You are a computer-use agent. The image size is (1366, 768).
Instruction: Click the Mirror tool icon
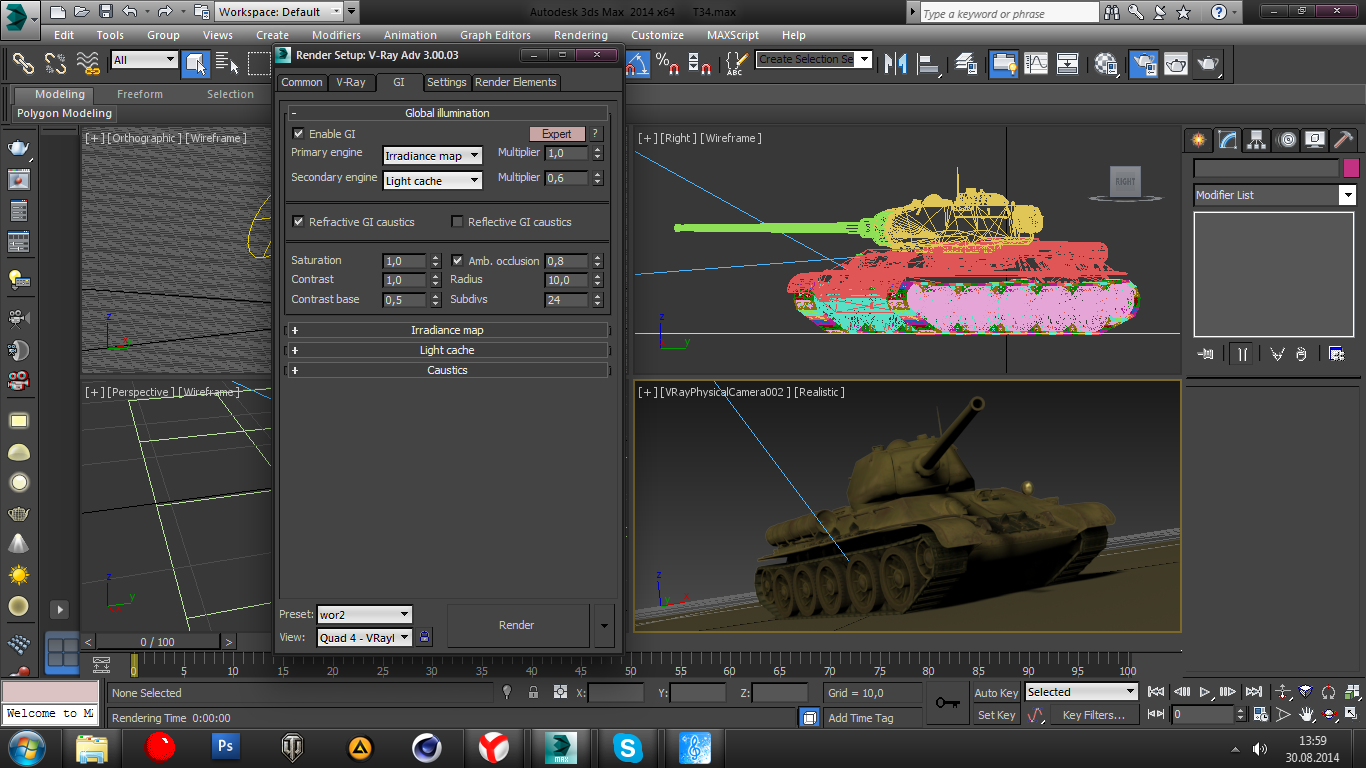coord(897,63)
